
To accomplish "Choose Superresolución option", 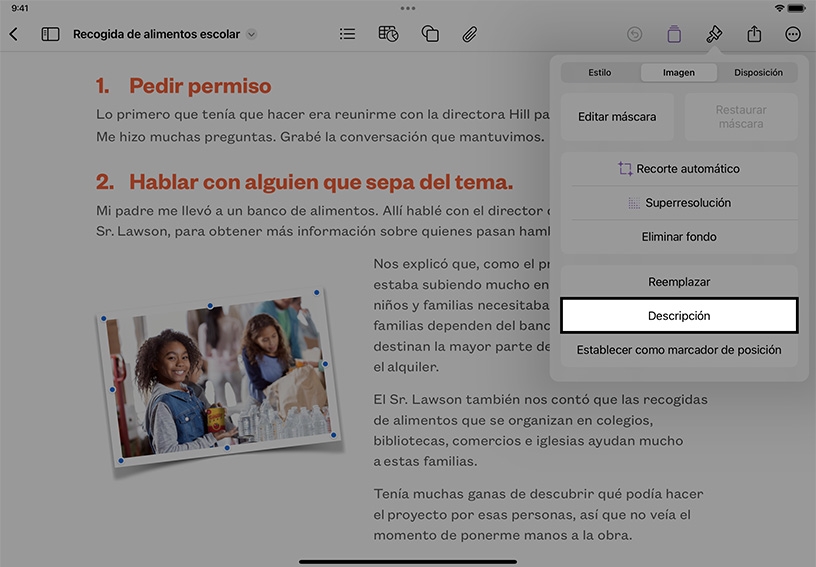I will 679,203.
